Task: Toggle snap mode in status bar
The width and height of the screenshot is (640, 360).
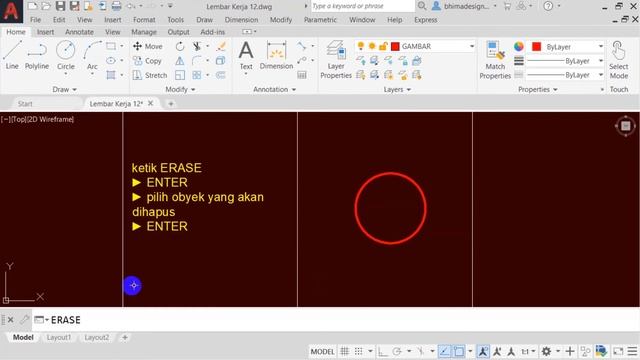Action: (358, 351)
